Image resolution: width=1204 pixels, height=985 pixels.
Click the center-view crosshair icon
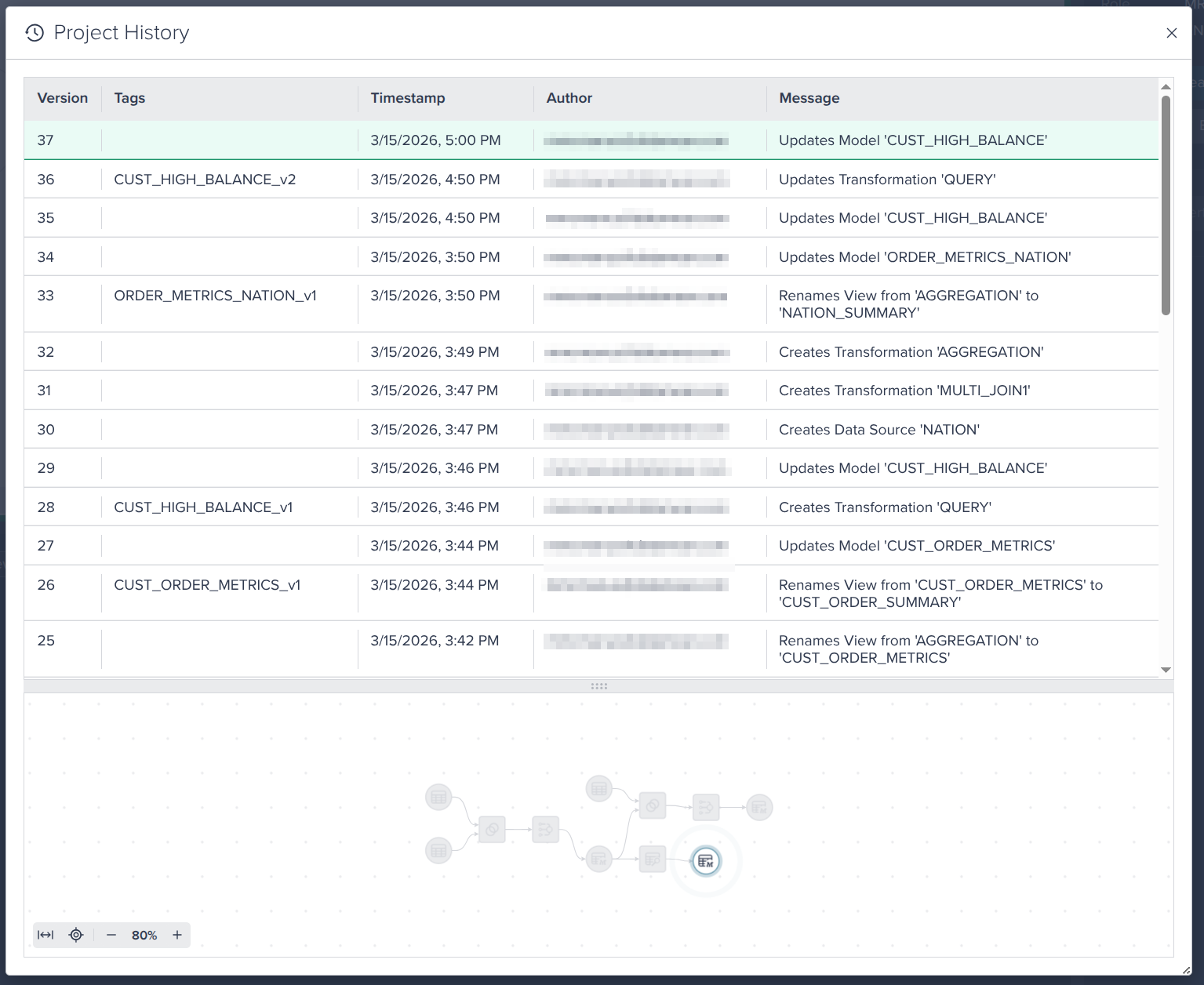coord(75,935)
